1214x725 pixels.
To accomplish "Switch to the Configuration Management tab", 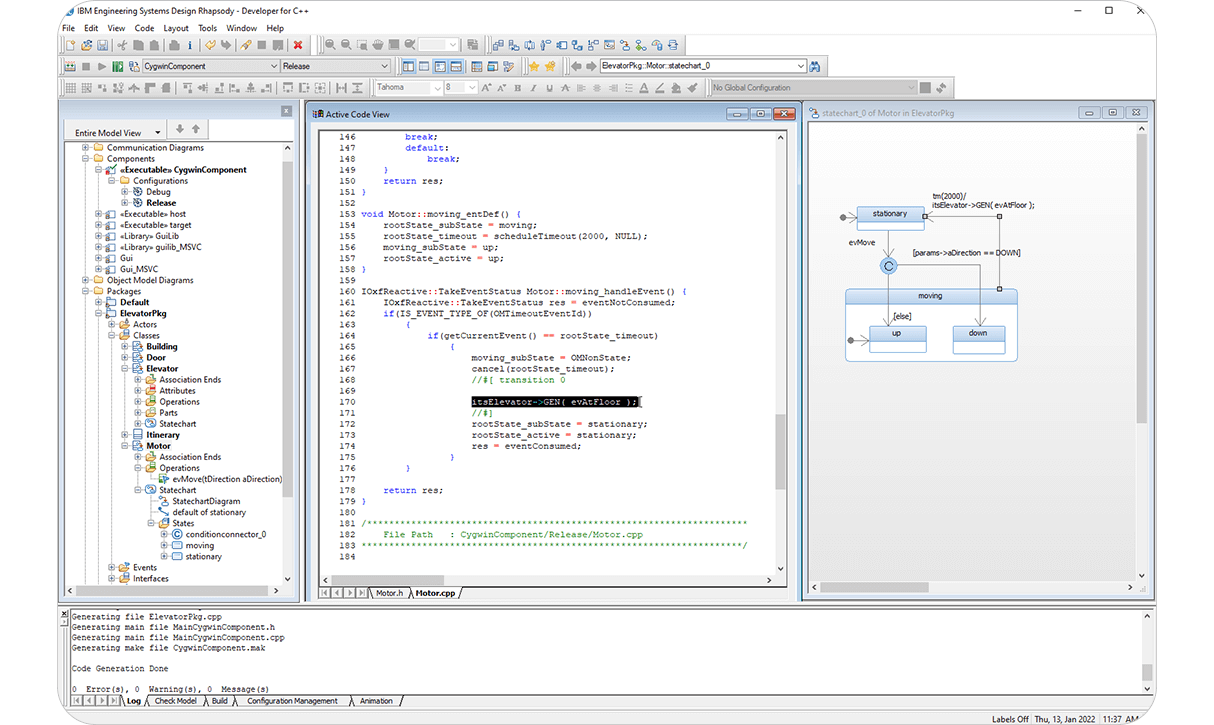I will coord(292,701).
